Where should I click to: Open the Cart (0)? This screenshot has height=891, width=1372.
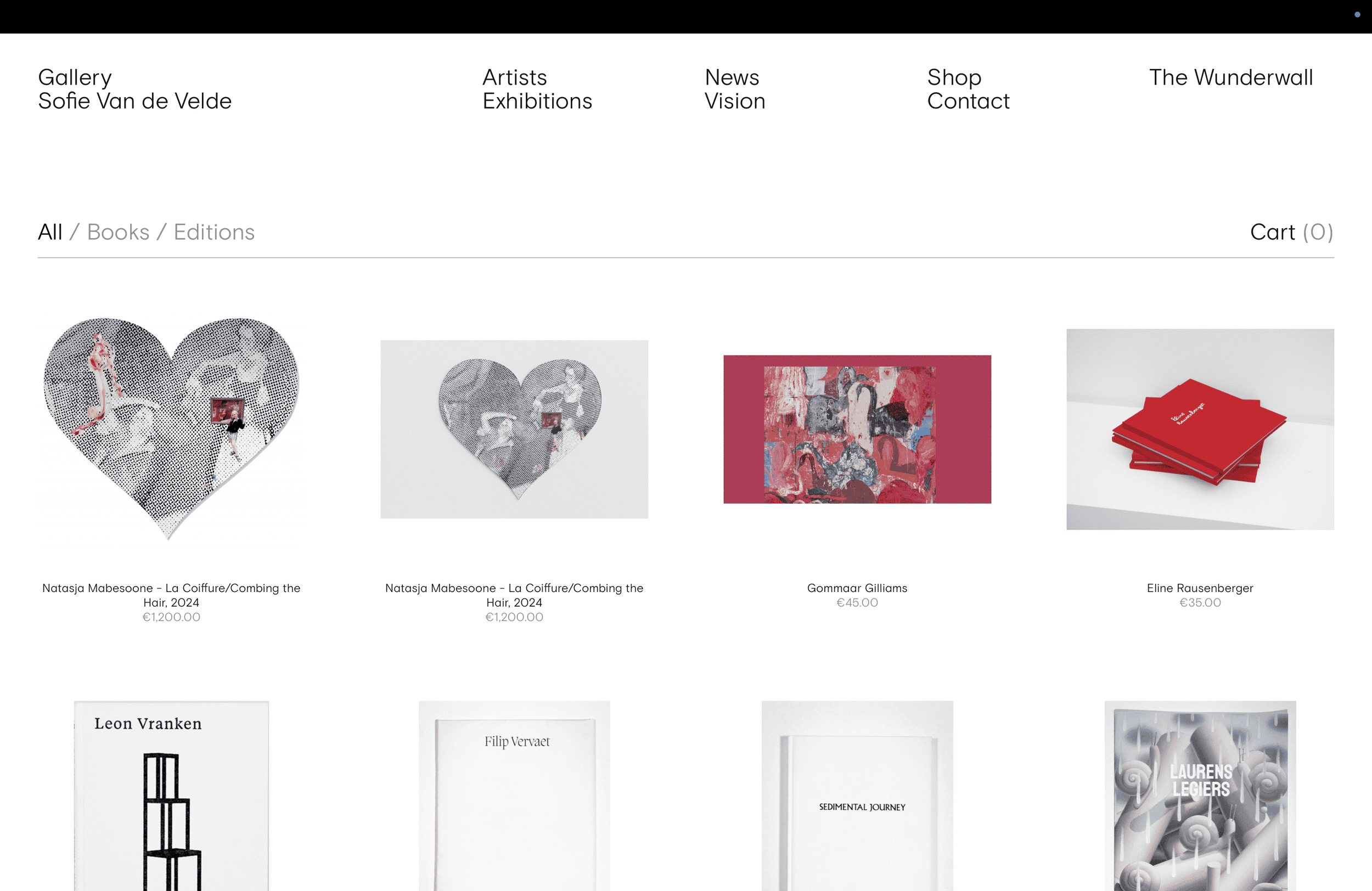click(1291, 232)
